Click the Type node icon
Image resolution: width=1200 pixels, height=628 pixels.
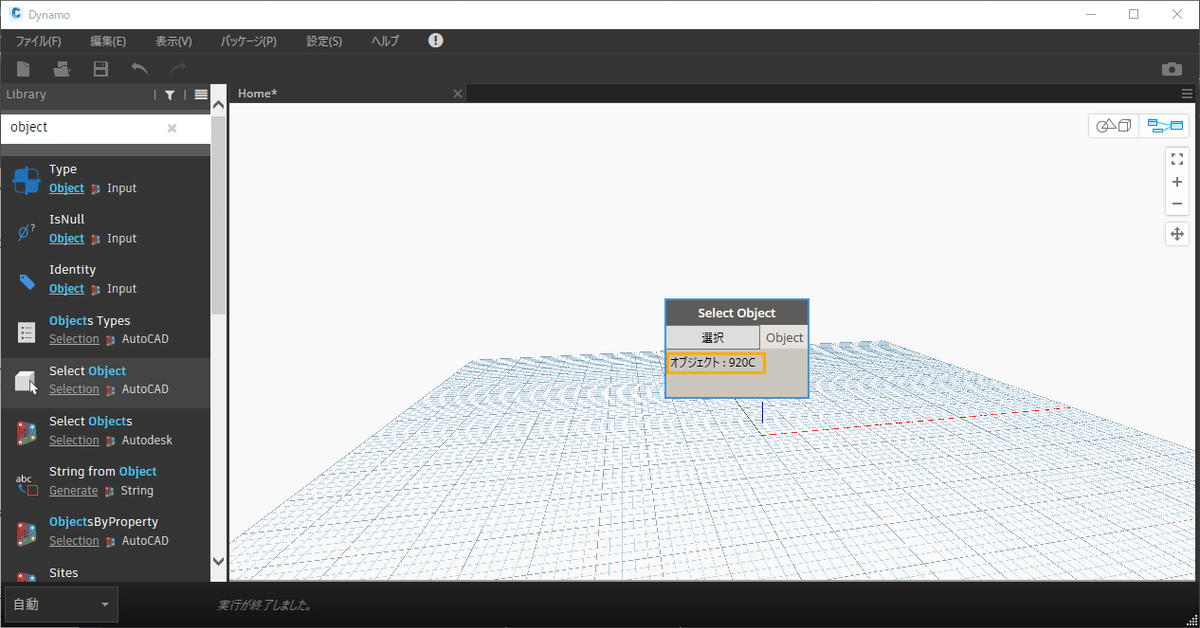point(26,179)
